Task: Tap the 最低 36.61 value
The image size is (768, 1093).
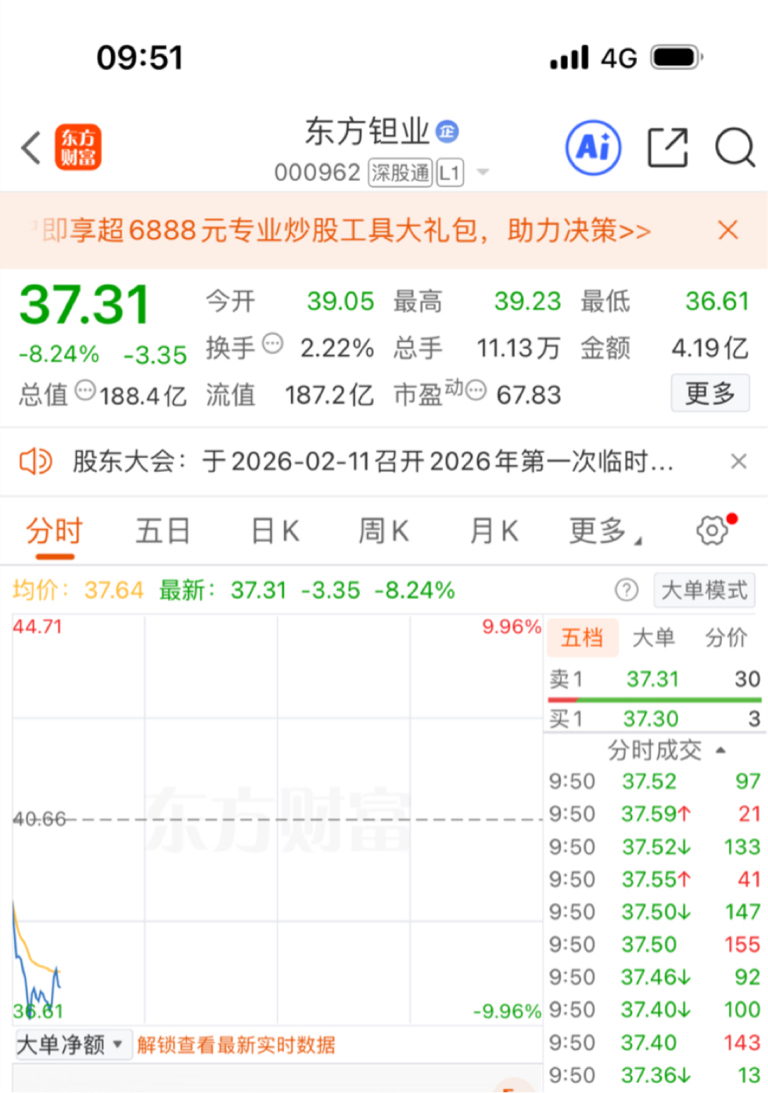Action: pyautogui.click(x=717, y=301)
